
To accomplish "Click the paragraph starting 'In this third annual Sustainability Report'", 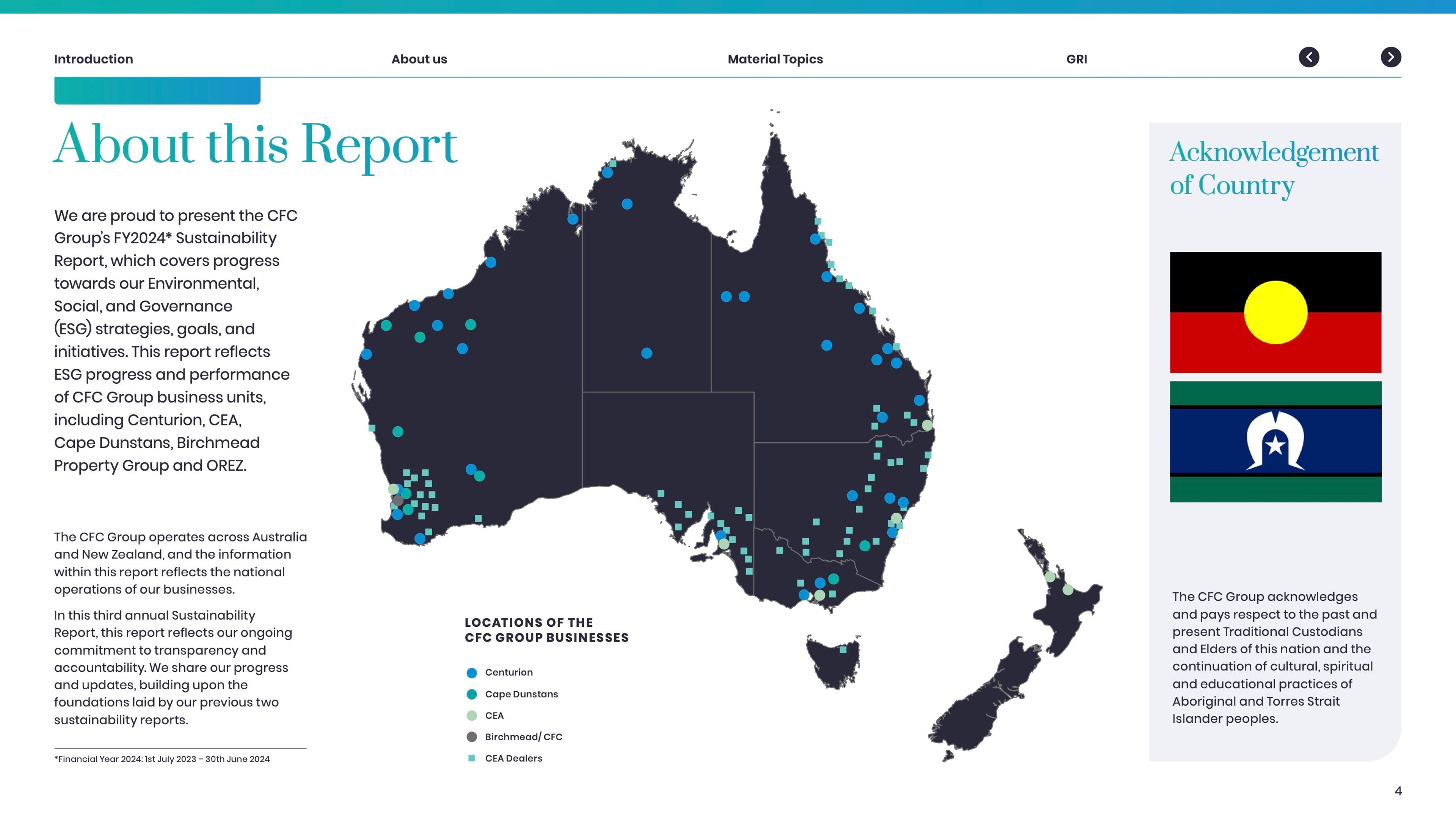I will 173,667.
